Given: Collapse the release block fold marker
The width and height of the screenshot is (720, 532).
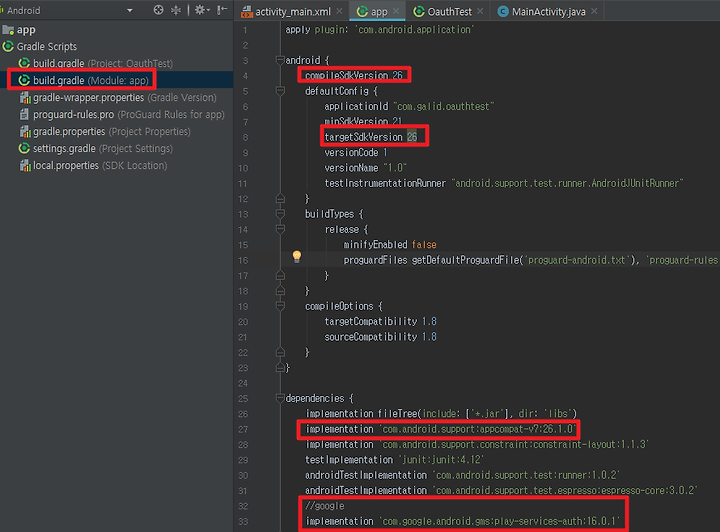Looking at the screenshot, I should click(280, 229).
